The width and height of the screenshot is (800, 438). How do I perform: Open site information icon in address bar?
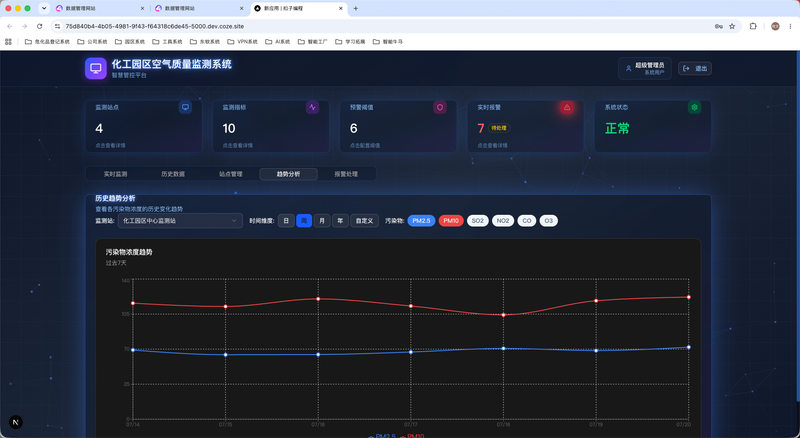[58, 26]
